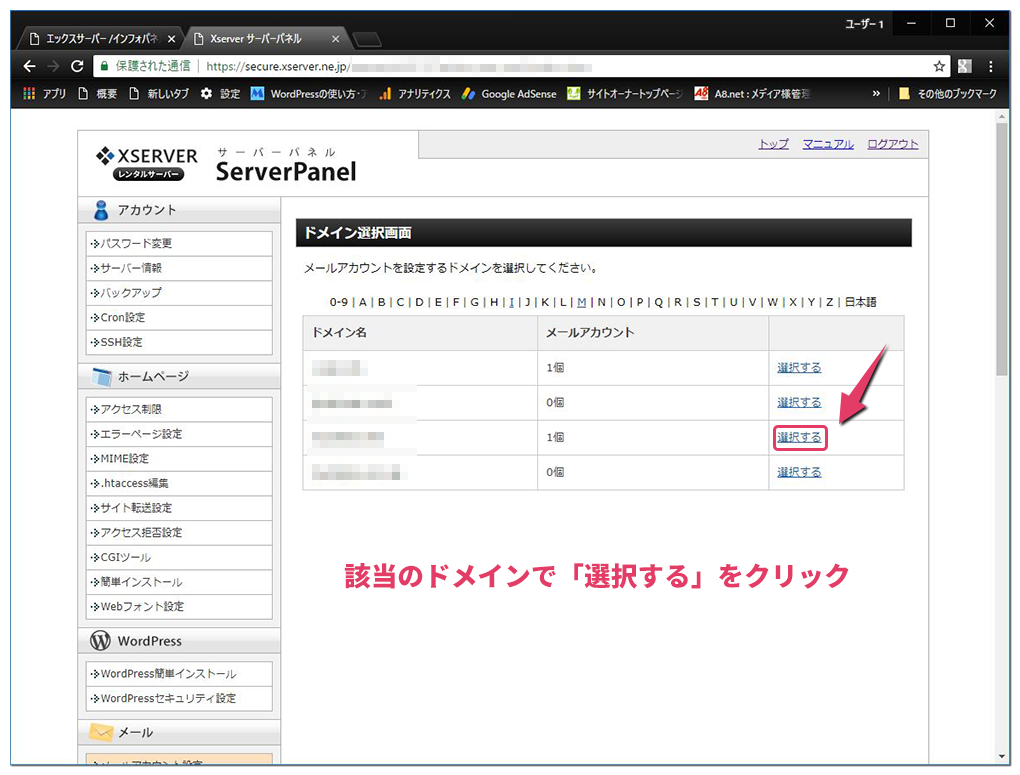
Task: Click the WordPress logo icon in the sidebar
Action: point(102,640)
